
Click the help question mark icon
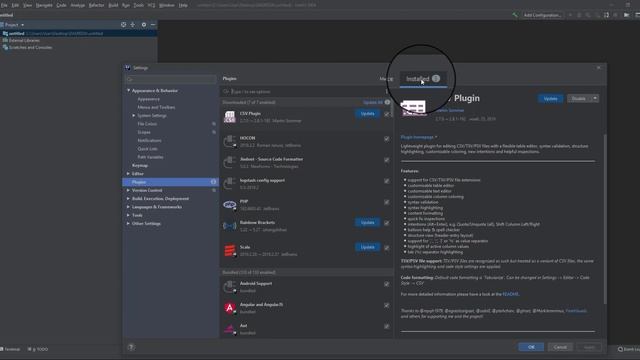click(131, 347)
